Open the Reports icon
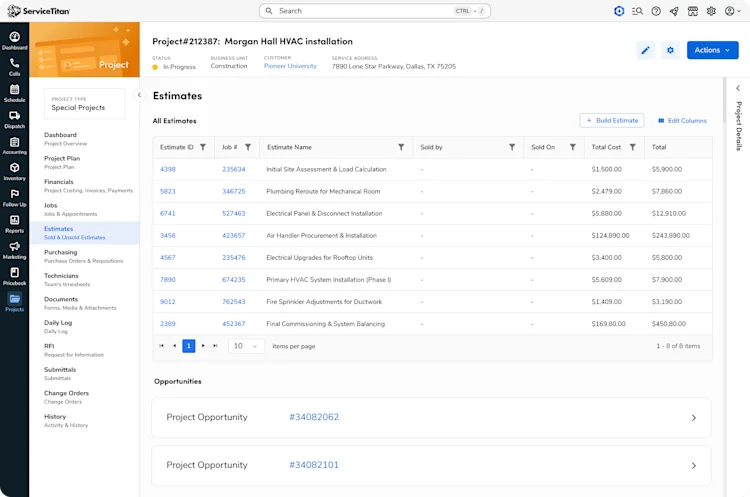 14,224
